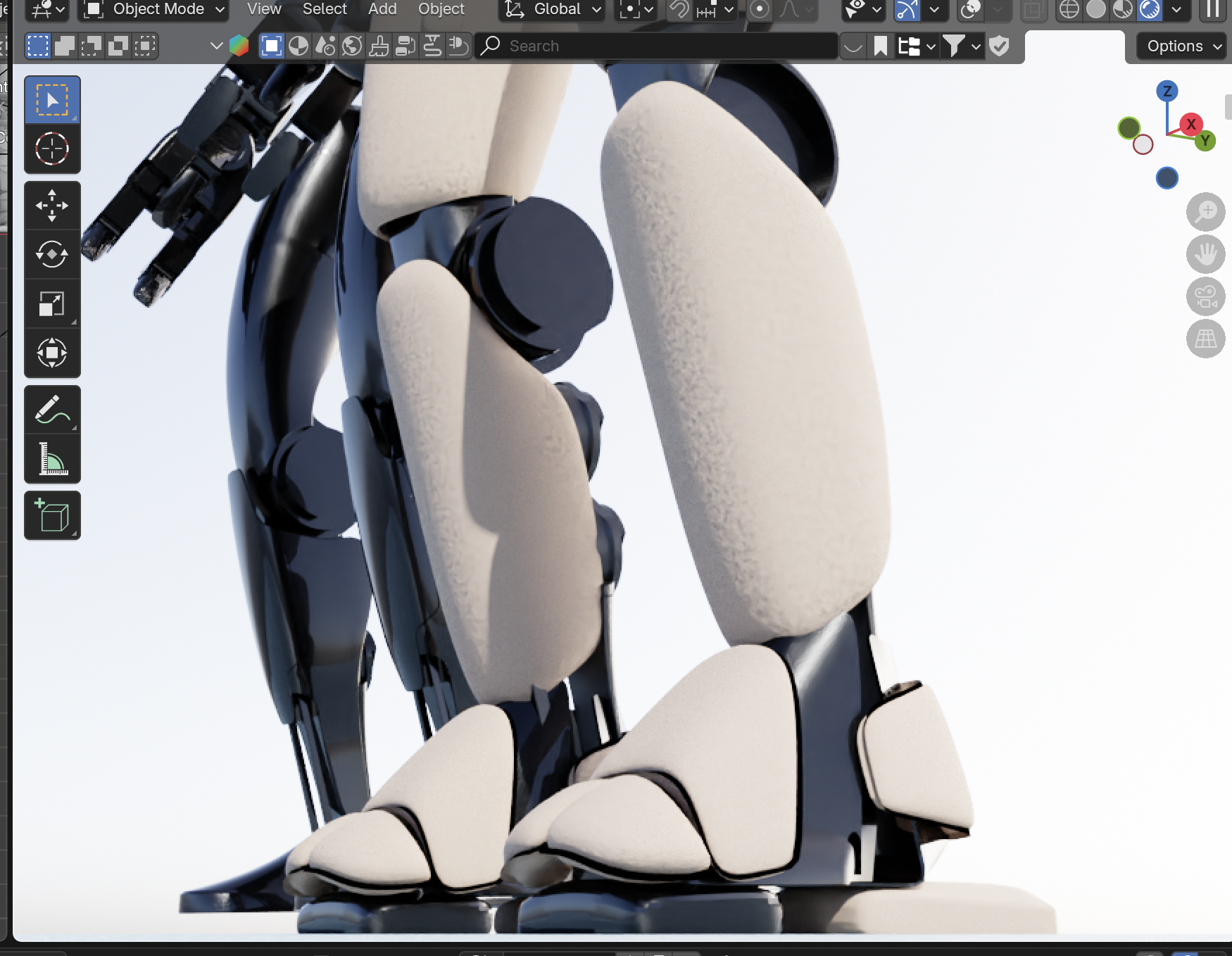Image resolution: width=1232 pixels, height=956 pixels.
Task: Toggle the snapping magnet
Action: tap(679, 10)
